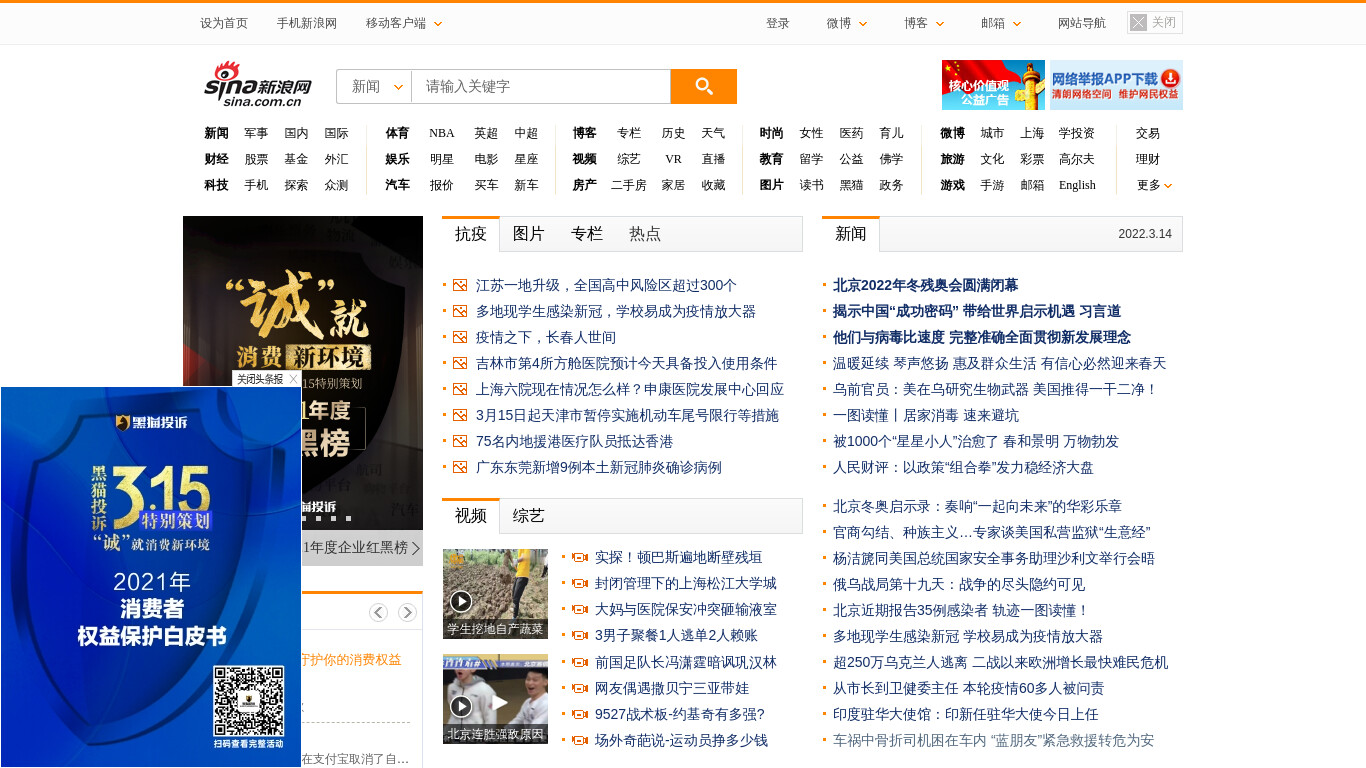Image resolution: width=1366 pixels, height=768 pixels.
Task: Click image icon beside 75名内地援港医疗队员
Action: [460, 441]
